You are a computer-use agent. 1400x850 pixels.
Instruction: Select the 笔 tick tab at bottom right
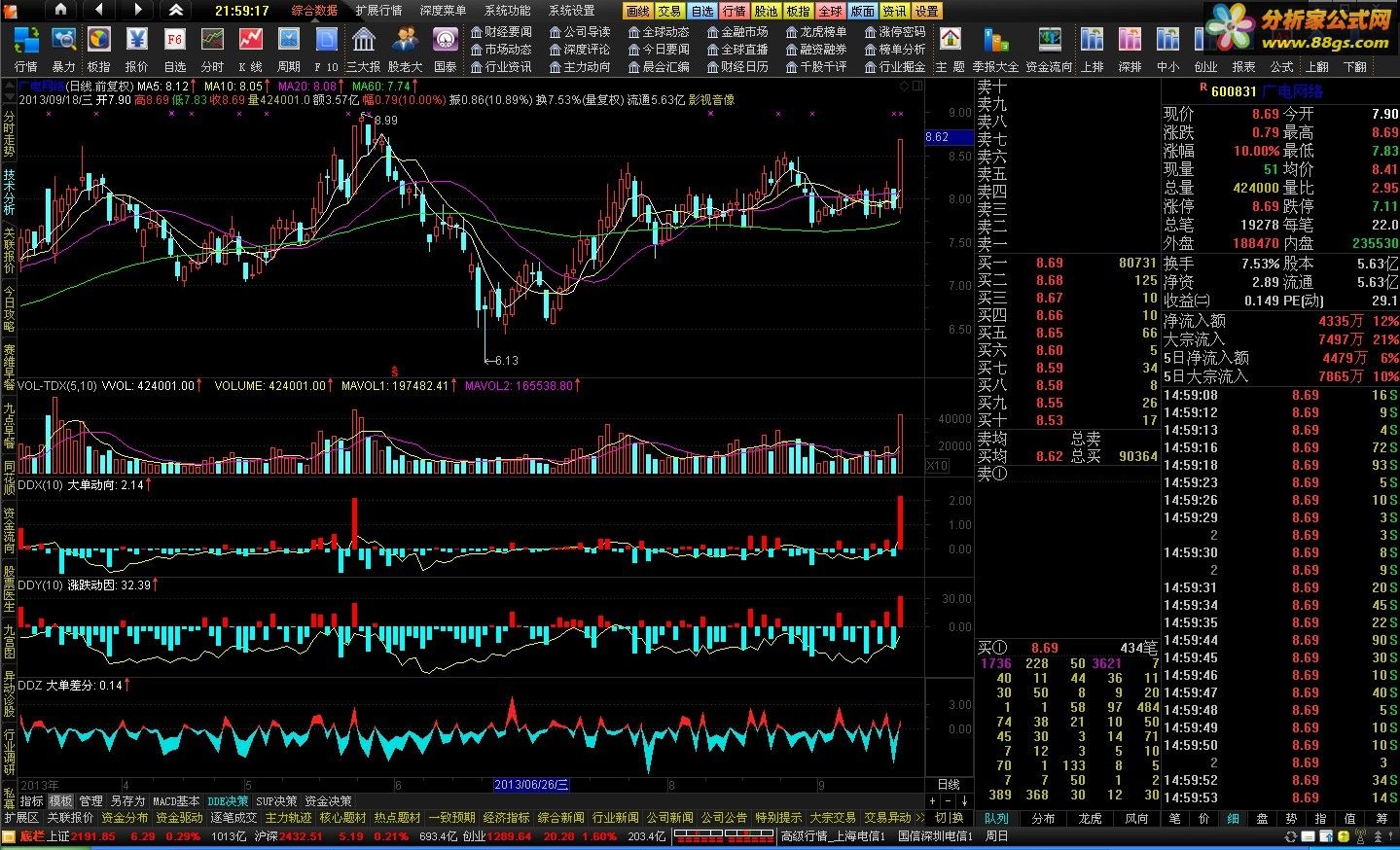[x=1175, y=819]
